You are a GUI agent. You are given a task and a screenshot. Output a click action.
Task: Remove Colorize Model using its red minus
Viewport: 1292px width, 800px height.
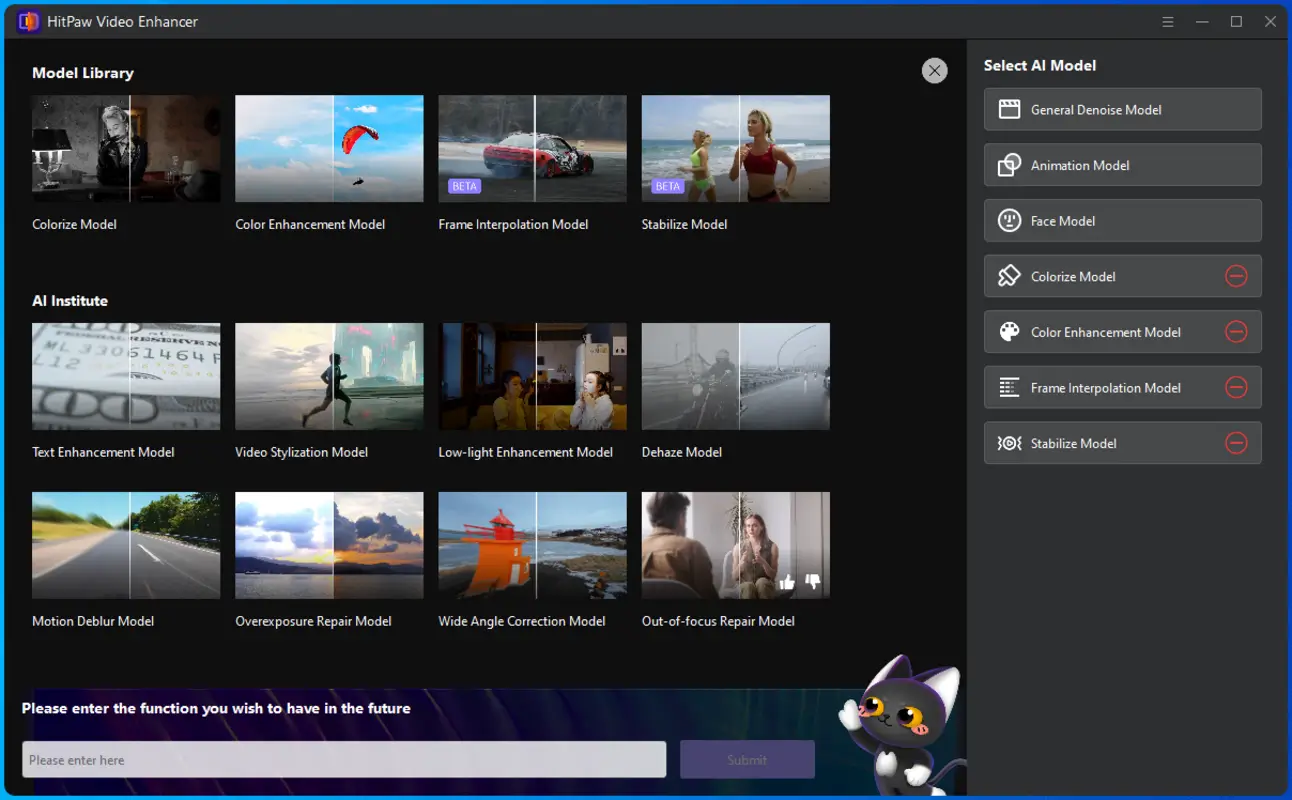(x=1237, y=276)
